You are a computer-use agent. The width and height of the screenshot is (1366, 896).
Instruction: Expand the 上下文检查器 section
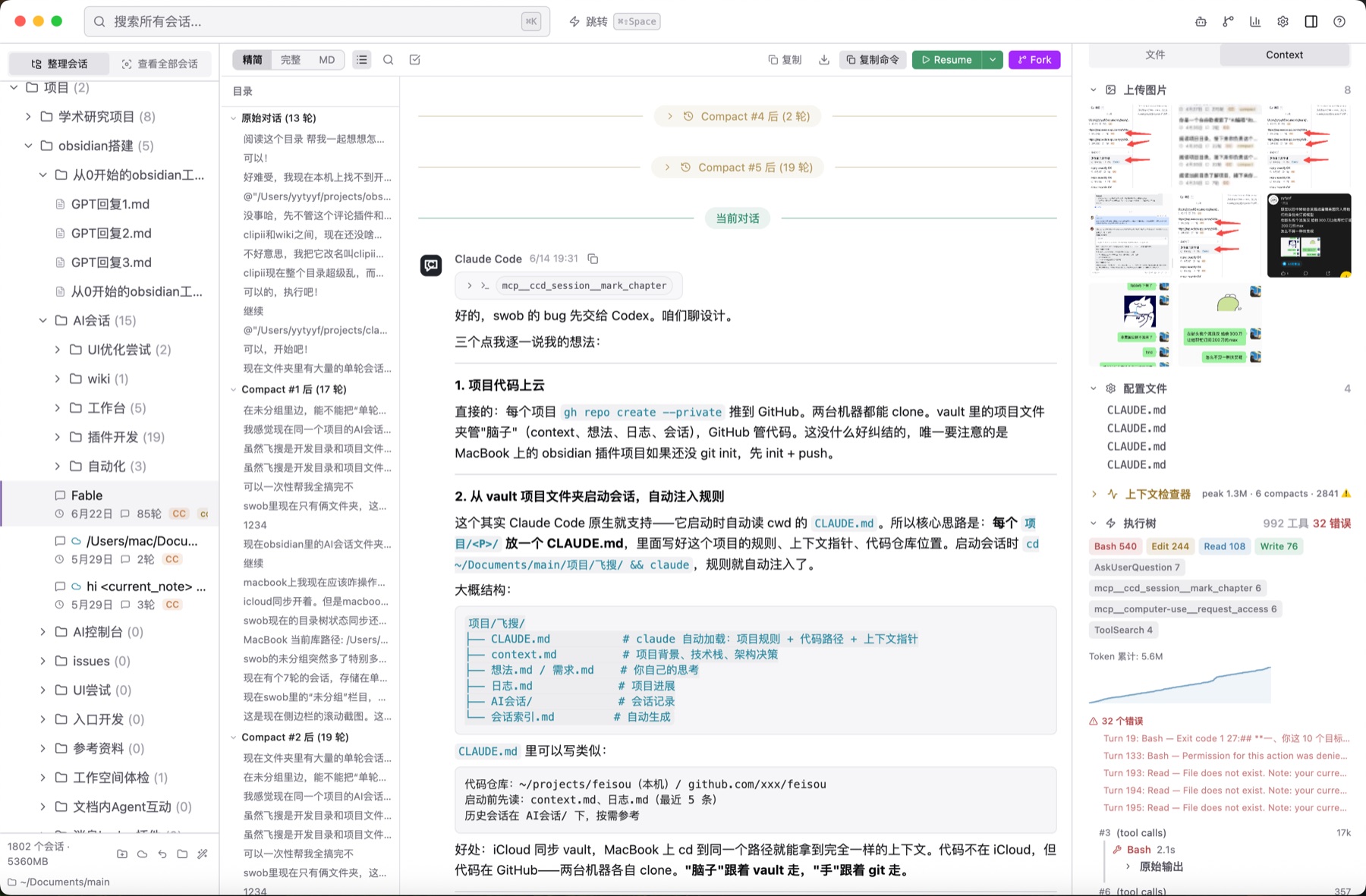pos(1094,494)
